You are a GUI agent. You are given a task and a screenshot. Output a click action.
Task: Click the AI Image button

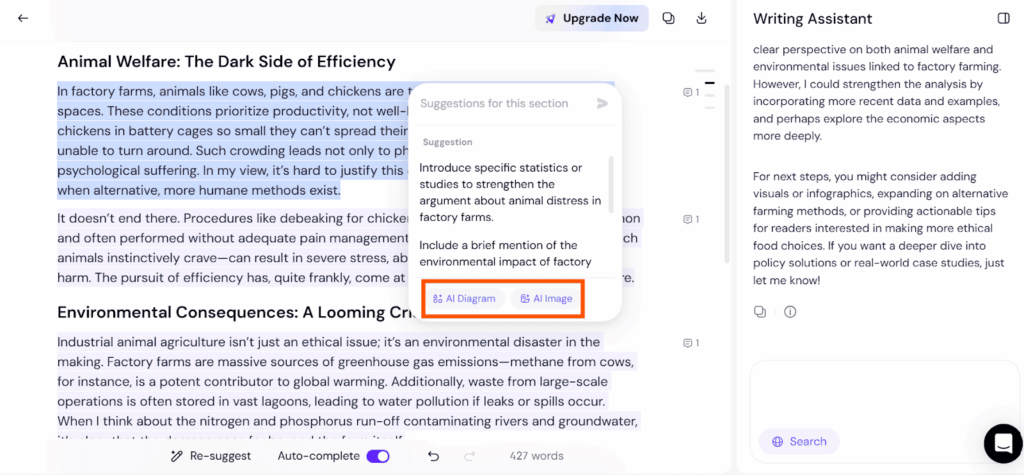(x=546, y=299)
